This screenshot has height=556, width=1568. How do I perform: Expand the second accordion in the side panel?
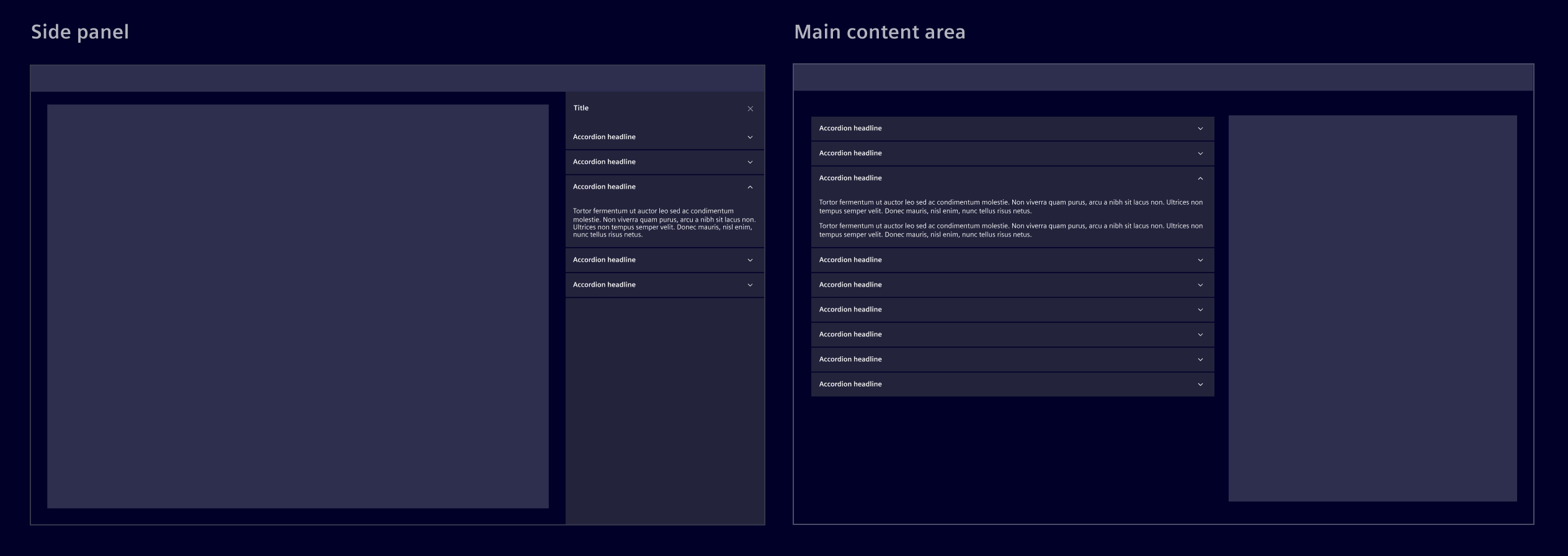(x=750, y=162)
